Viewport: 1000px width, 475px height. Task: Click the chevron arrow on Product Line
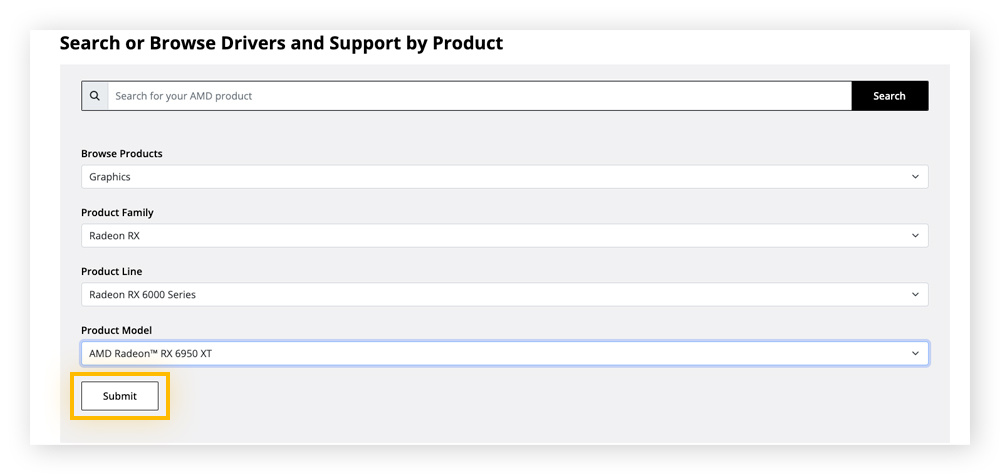click(x=915, y=295)
